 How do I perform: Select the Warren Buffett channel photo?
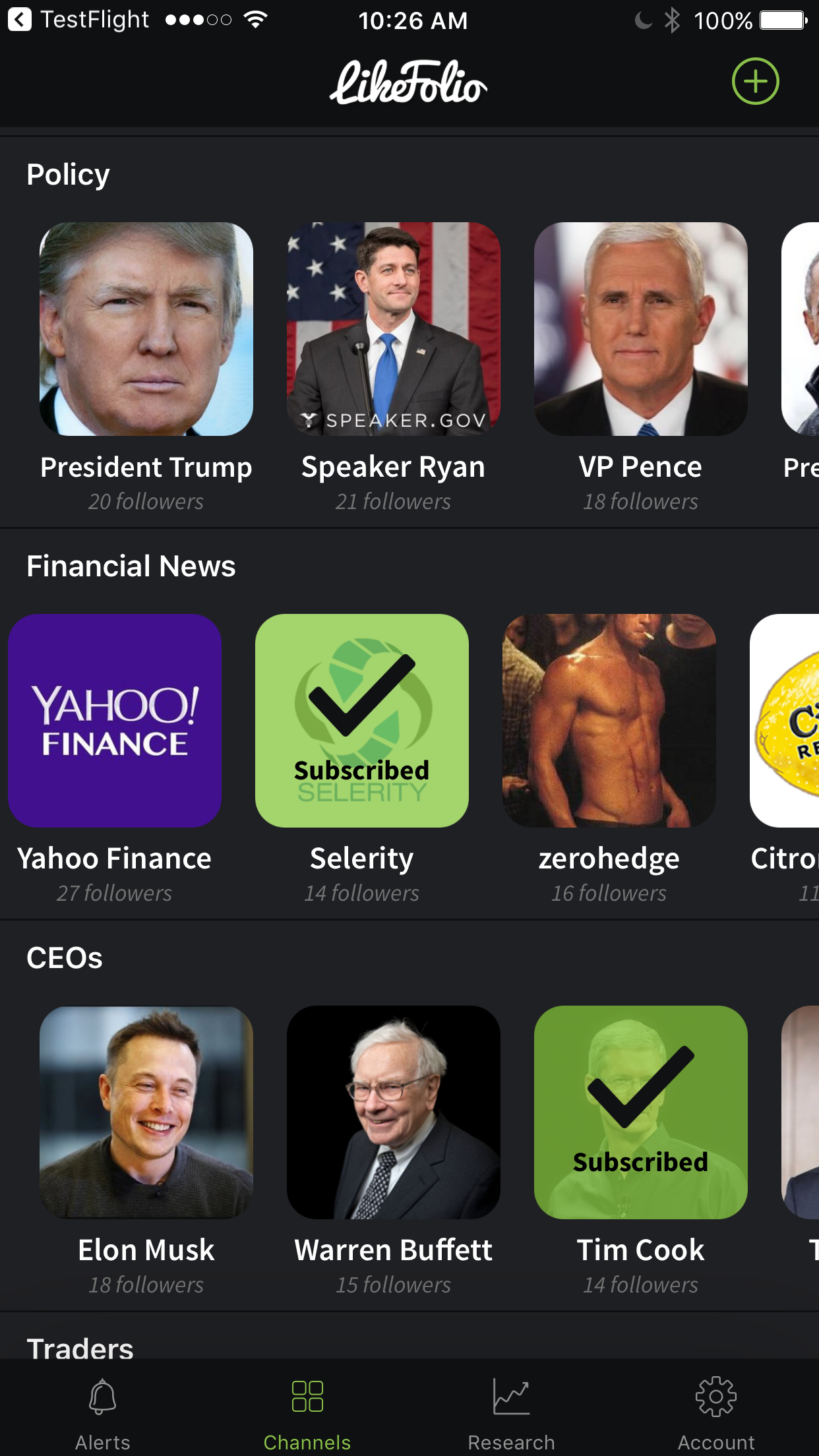[x=394, y=1112]
